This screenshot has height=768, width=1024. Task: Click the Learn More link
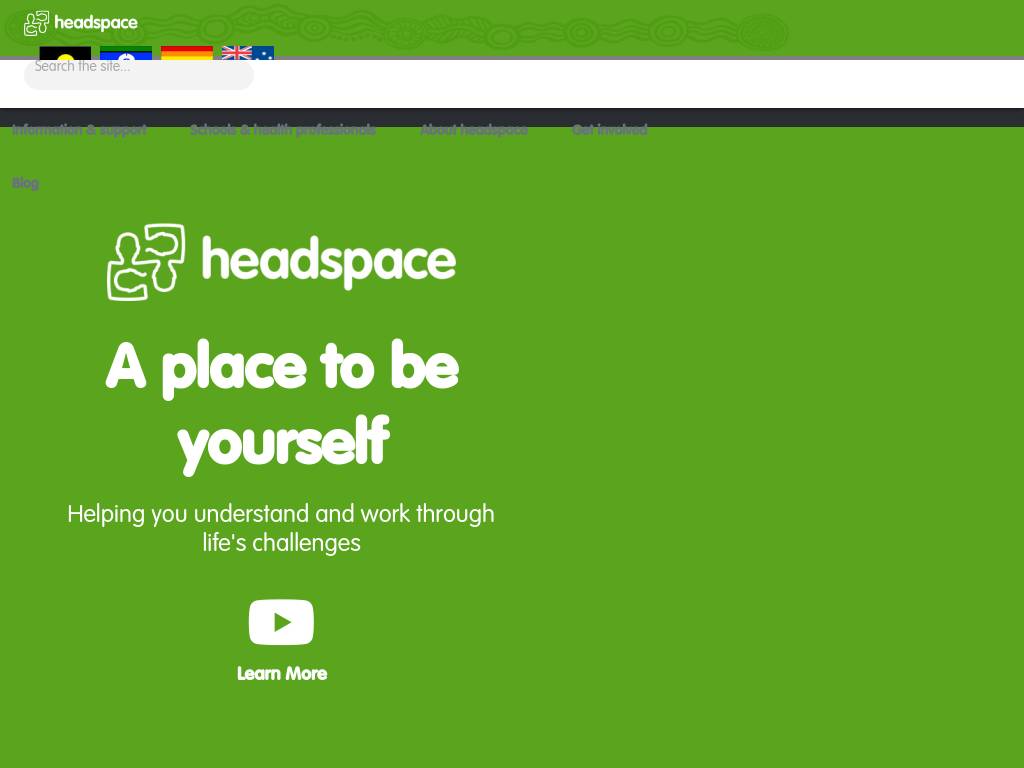(x=282, y=673)
